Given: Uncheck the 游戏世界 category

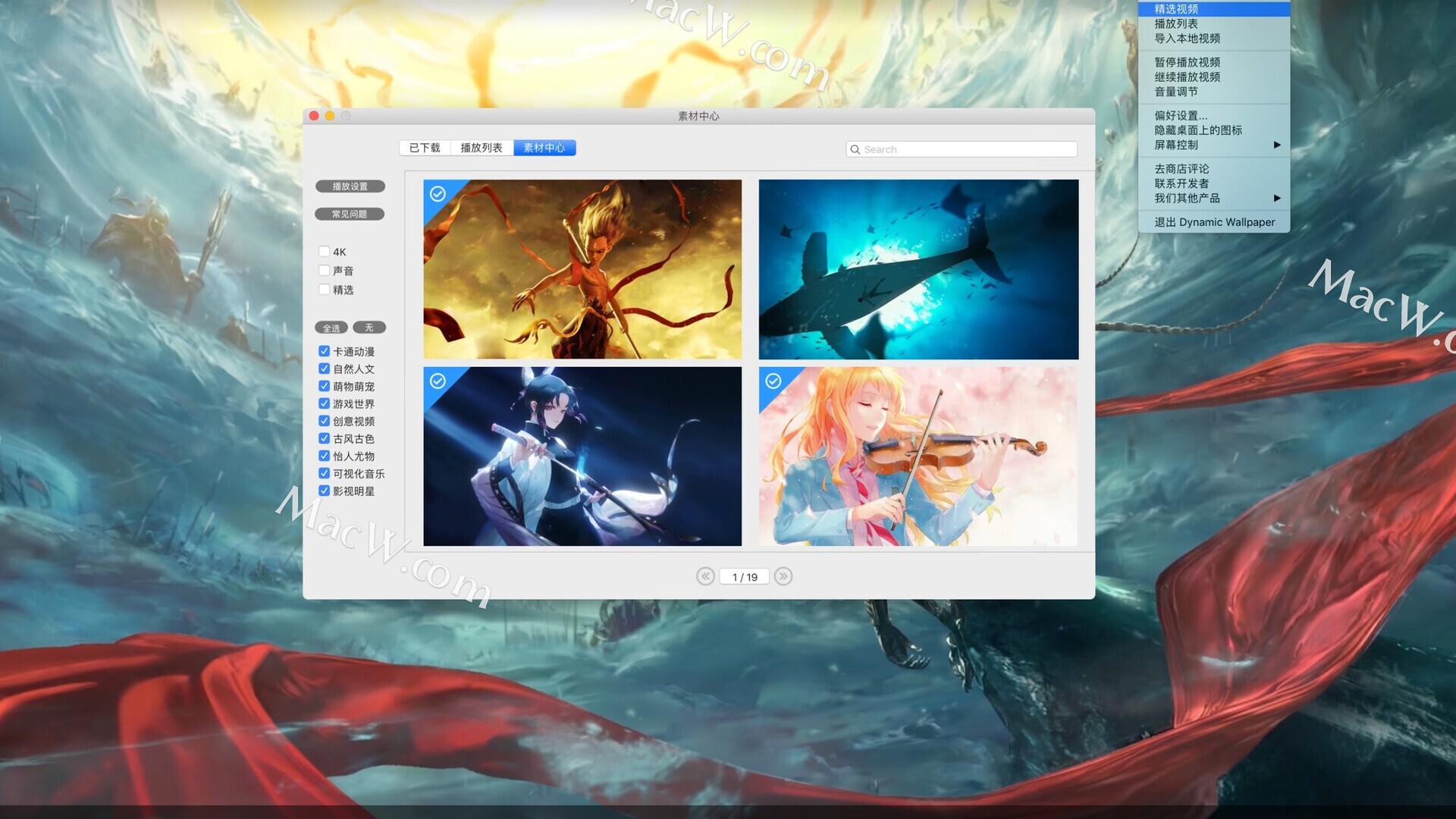Looking at the screenshot, I should 324,403.
